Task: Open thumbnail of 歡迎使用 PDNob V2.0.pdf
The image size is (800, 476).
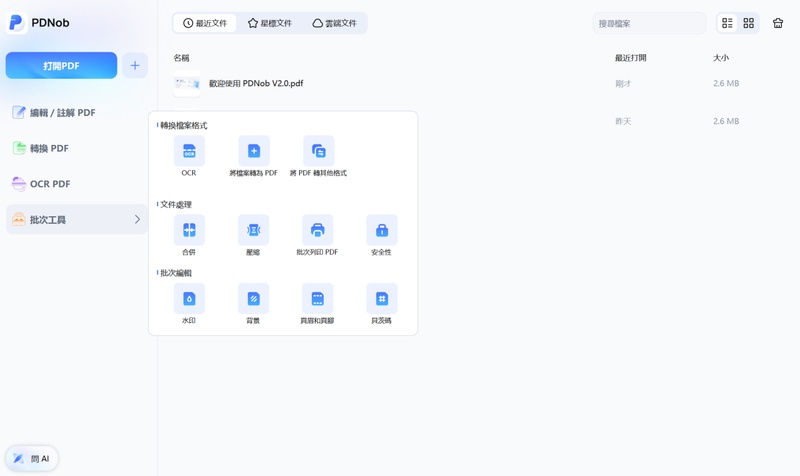Action: point(187,83)
